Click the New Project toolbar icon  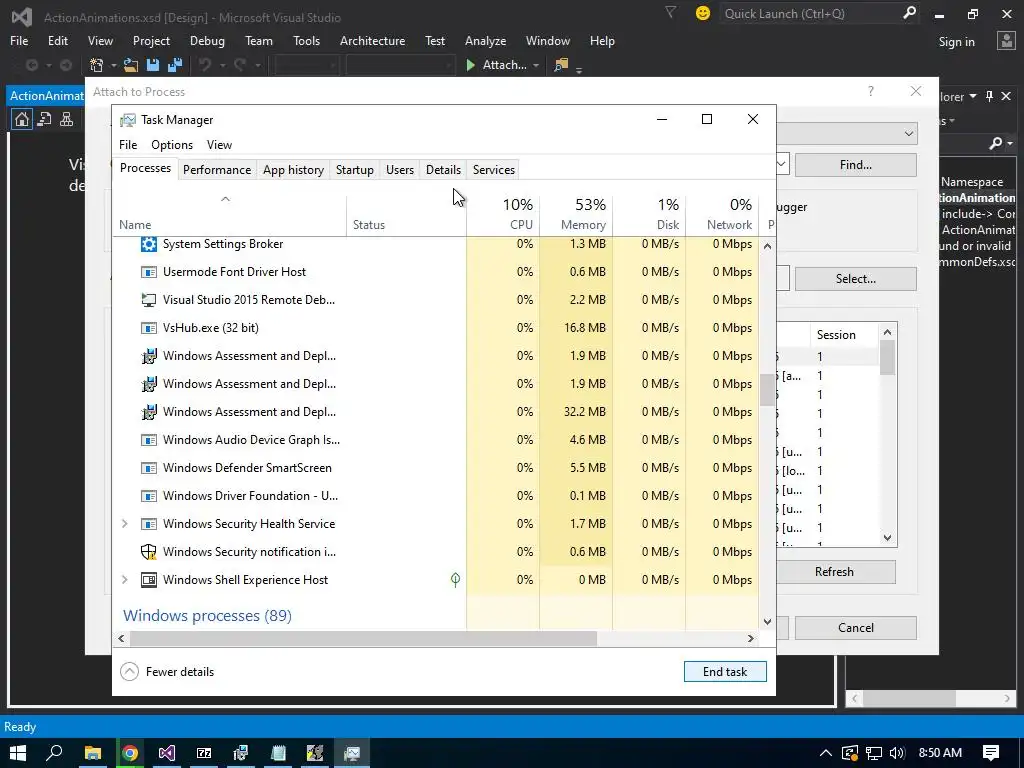pyautogui.click(x=97, y=65)
